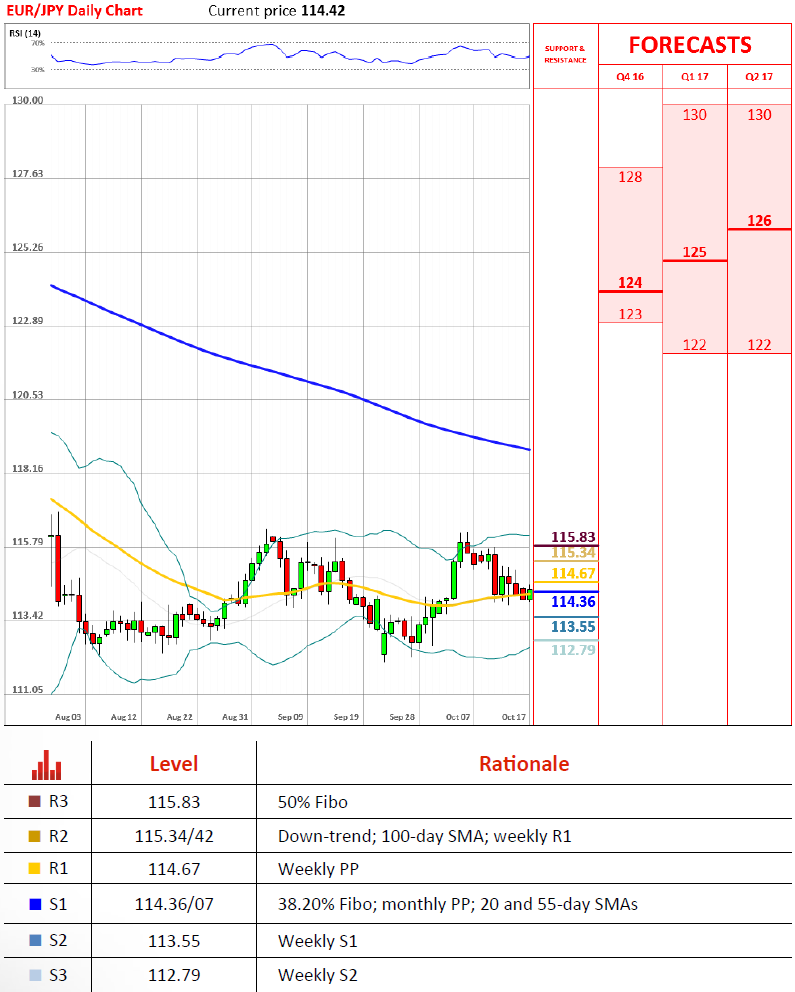
Task: Click the blue S1 color square
Action: (36, 904)
